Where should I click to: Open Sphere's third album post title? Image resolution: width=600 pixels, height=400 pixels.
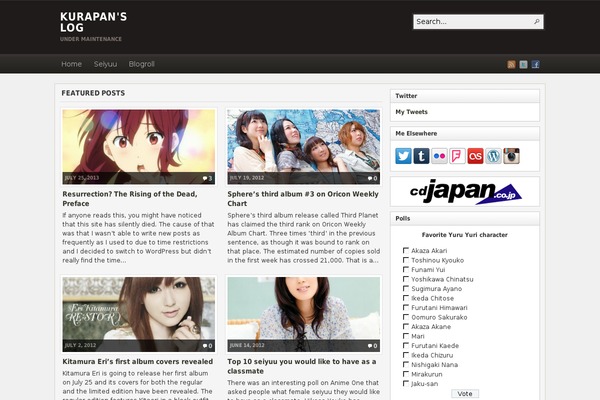click(x=303, y=199)
